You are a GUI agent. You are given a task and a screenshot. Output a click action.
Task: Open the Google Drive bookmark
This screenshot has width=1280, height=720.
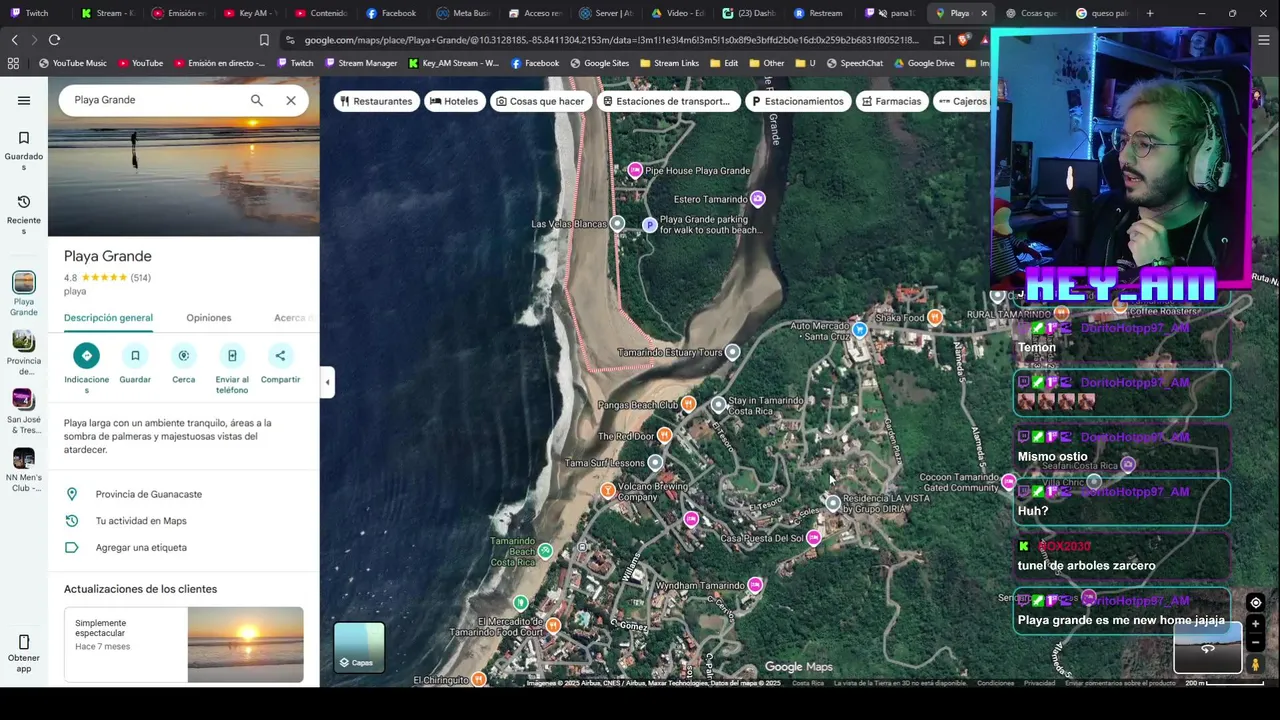tap(924, 63)
